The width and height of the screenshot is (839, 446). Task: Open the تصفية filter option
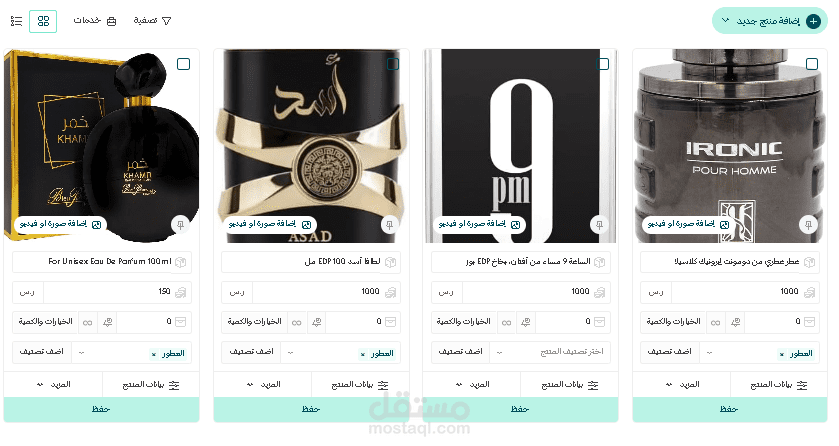tap(152, 21)
